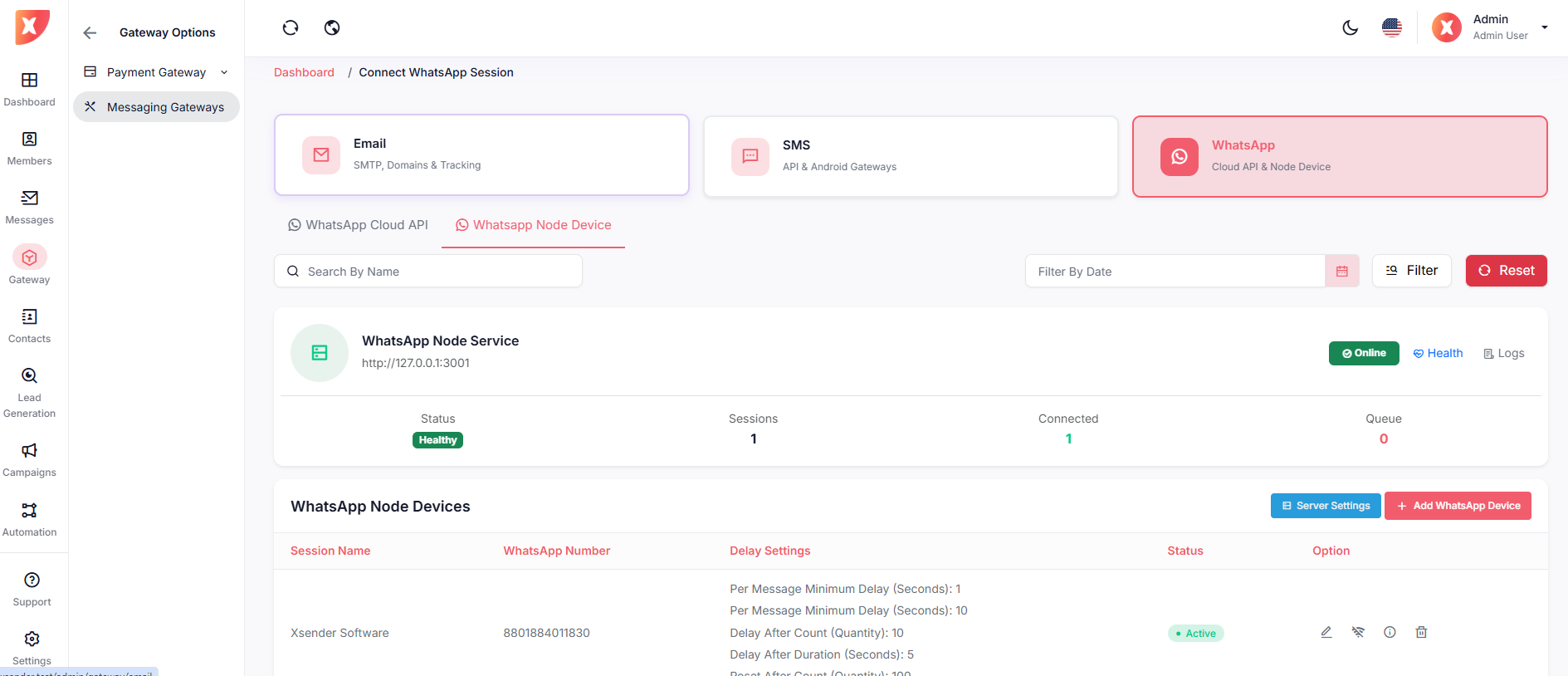The height and width of the screenshot is (676, 1568).
Task: Delete the Xsender Software device with trash icon
Action: pos(1421,632)
